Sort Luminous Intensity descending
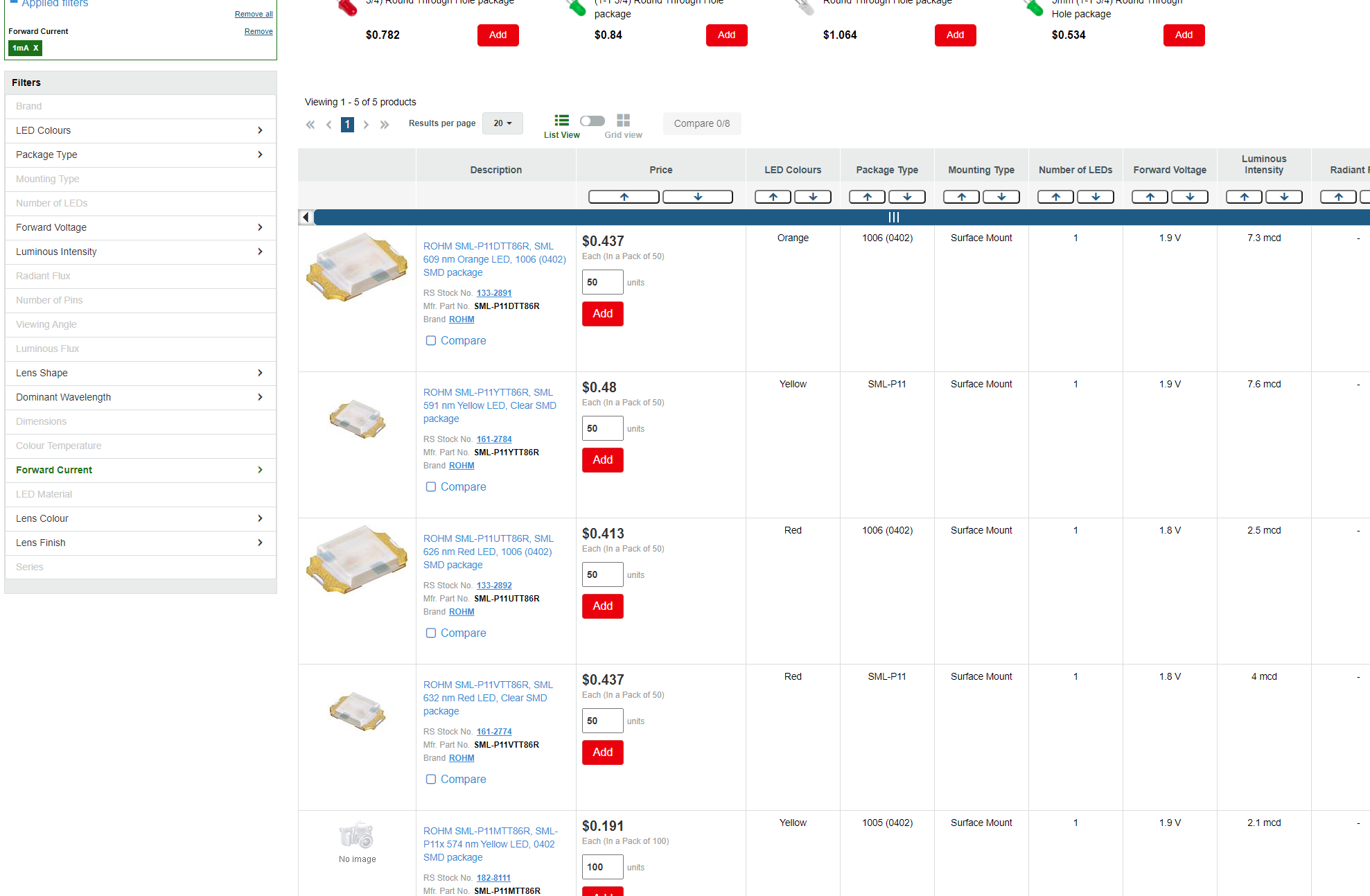Viewport: 1370px width, 896px height. pos(1284,197)
